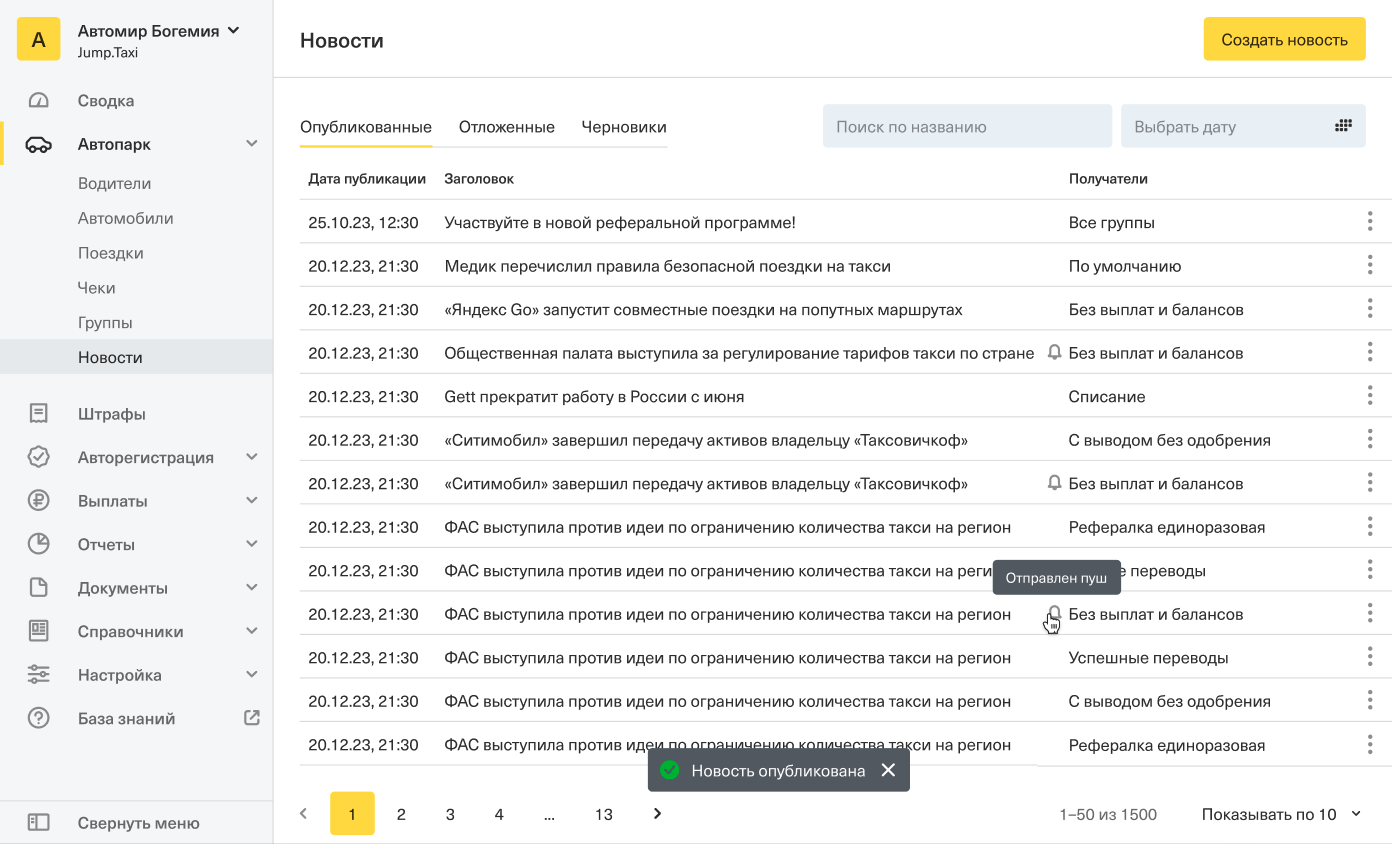
Task: Click the Сводка dashboard gauge icon
Action: (38, 101)
